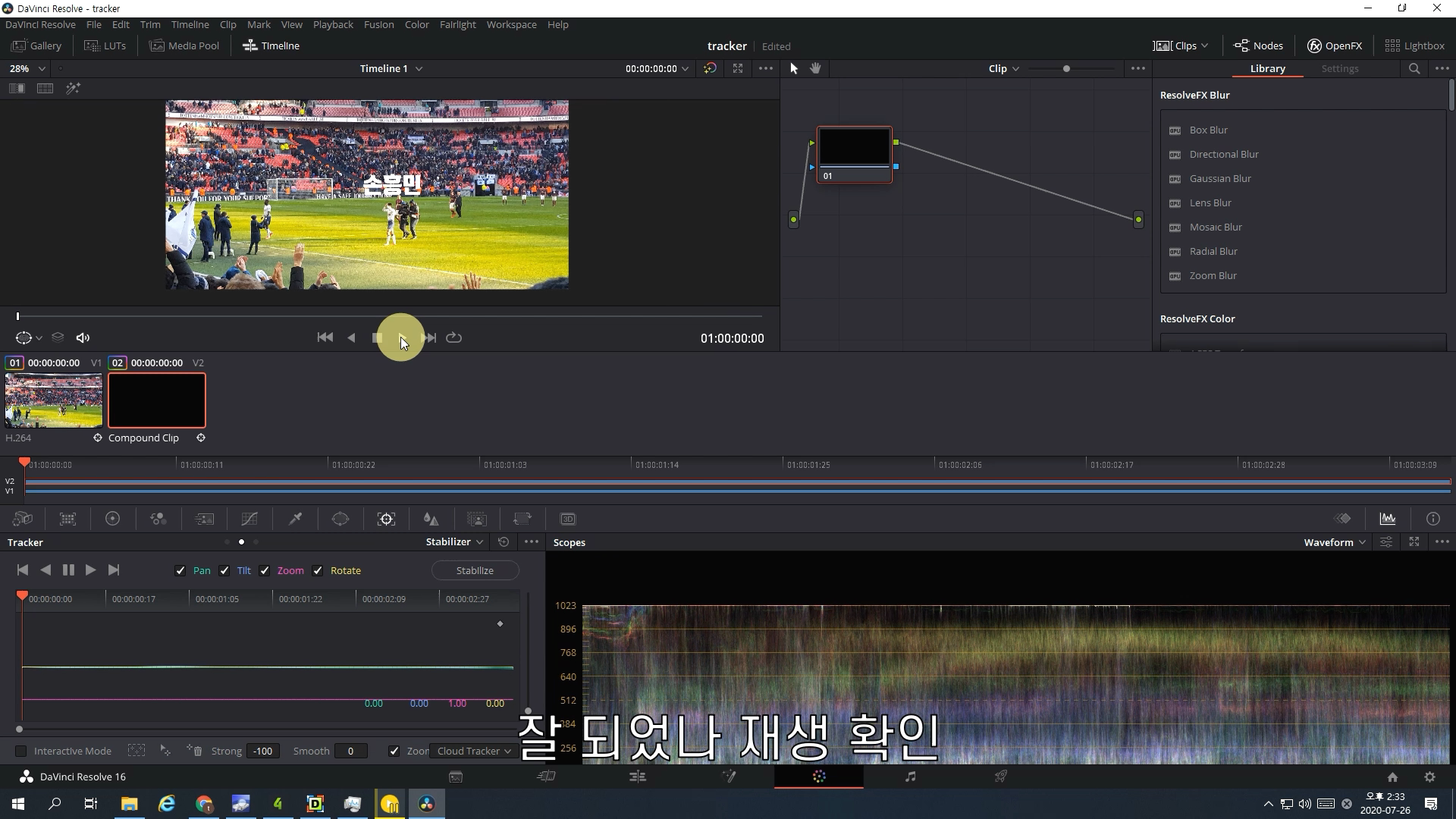Mute audio with the speaker icon

point(83,337)
